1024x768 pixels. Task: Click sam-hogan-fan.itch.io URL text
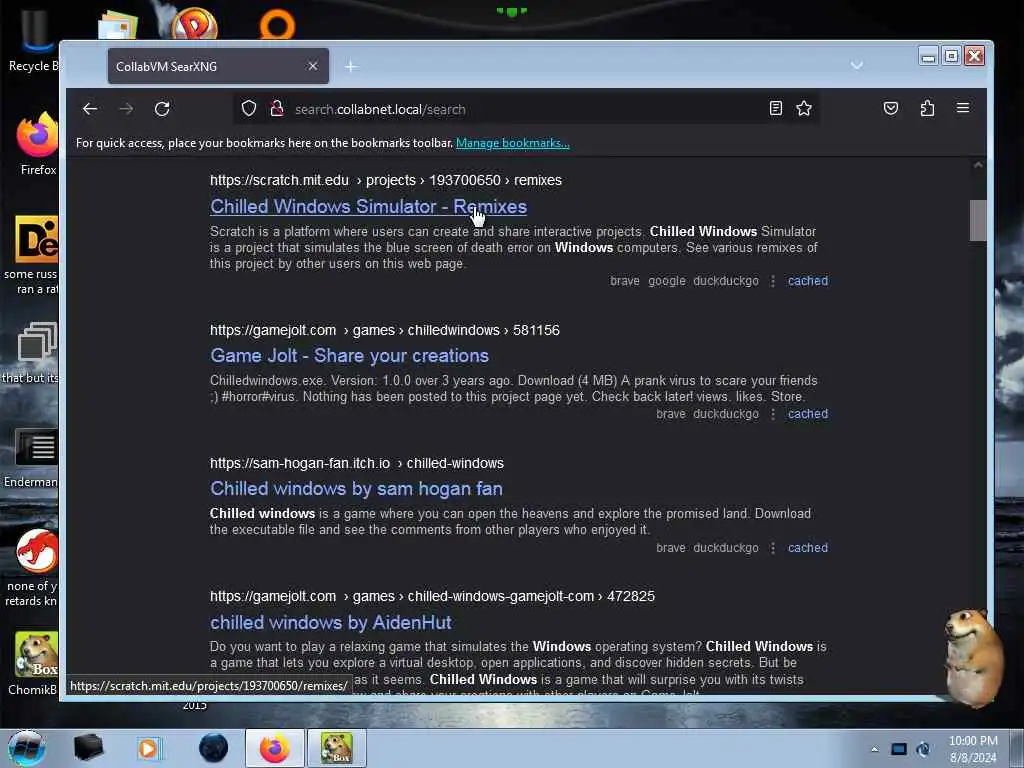point(357,464)
